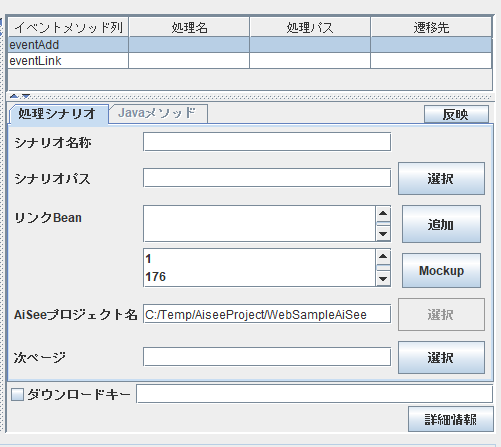Click 選択 button next to シナリオパス

tap(441, 179)
